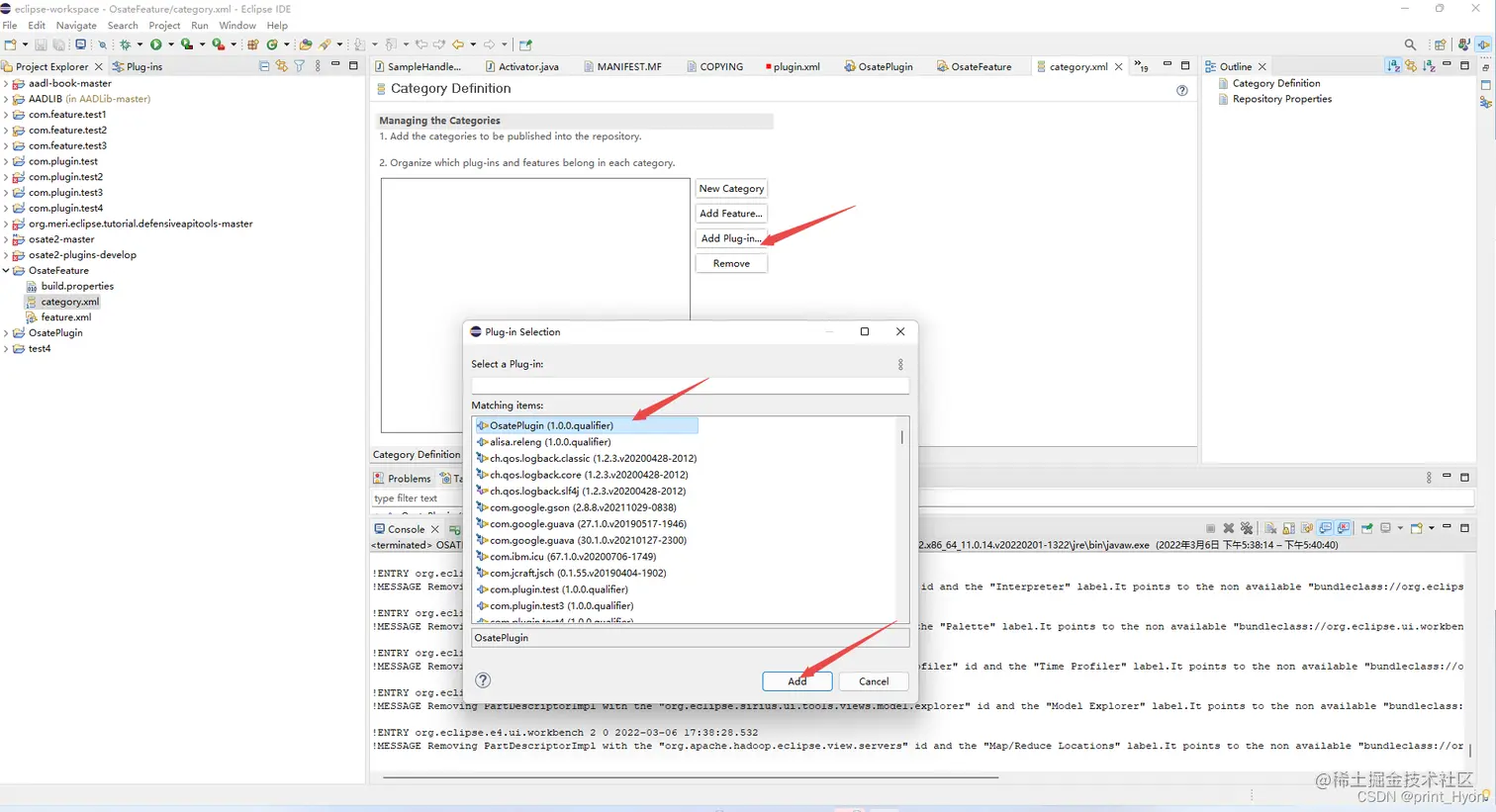Toggle Word Wrap in Console toolbar
Viewport: 1496px width, 812px height.
(x=1307, y=529)
